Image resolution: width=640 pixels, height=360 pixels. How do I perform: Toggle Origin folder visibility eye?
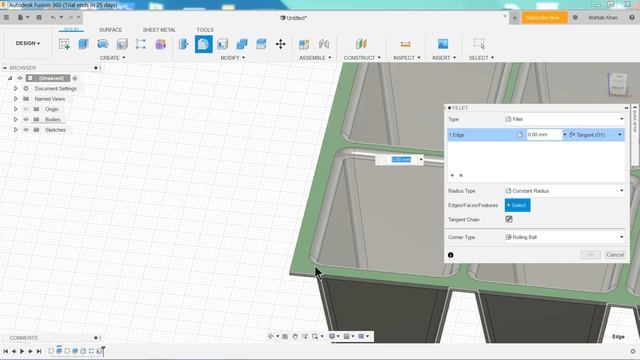[x=26, y=109]
